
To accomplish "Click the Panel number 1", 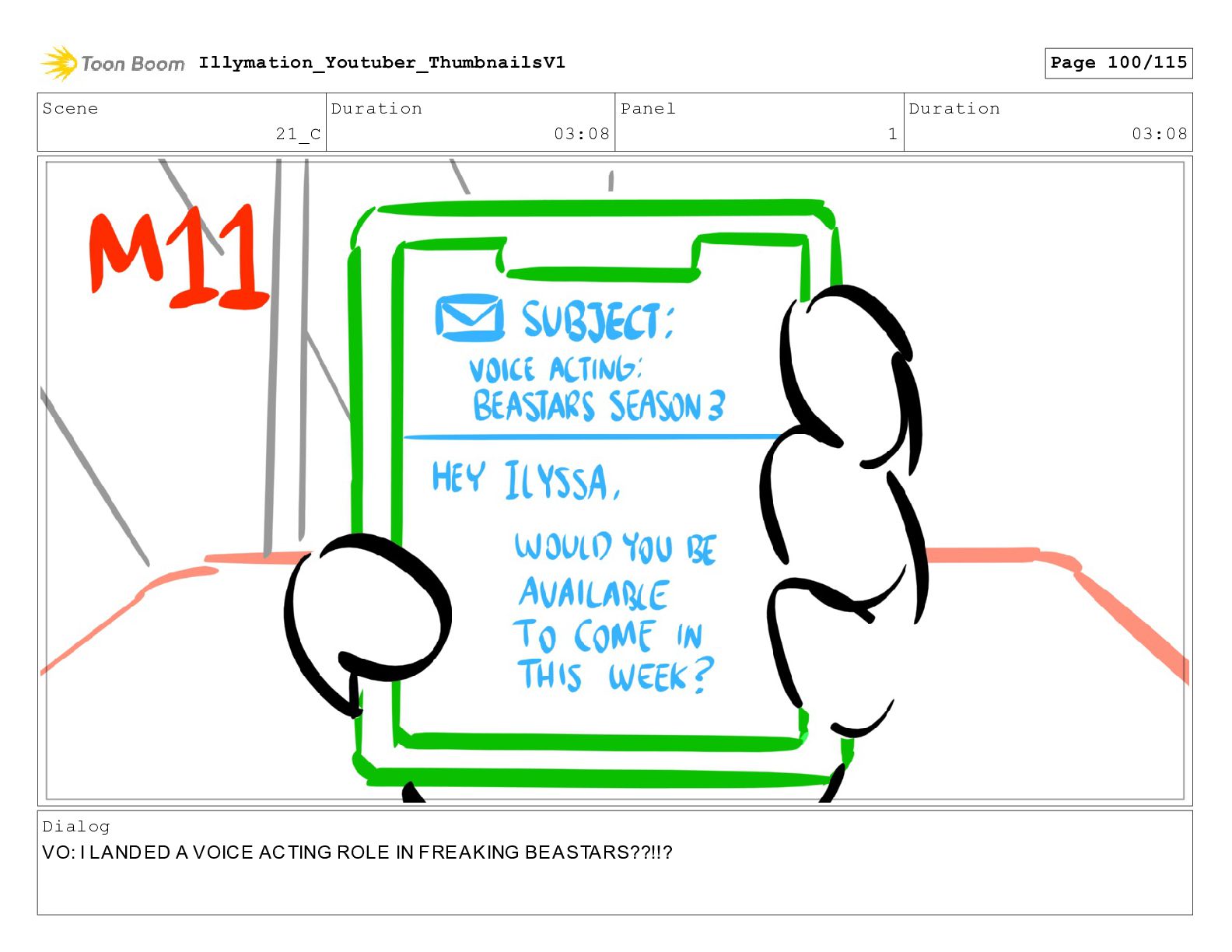I will 892,134.
